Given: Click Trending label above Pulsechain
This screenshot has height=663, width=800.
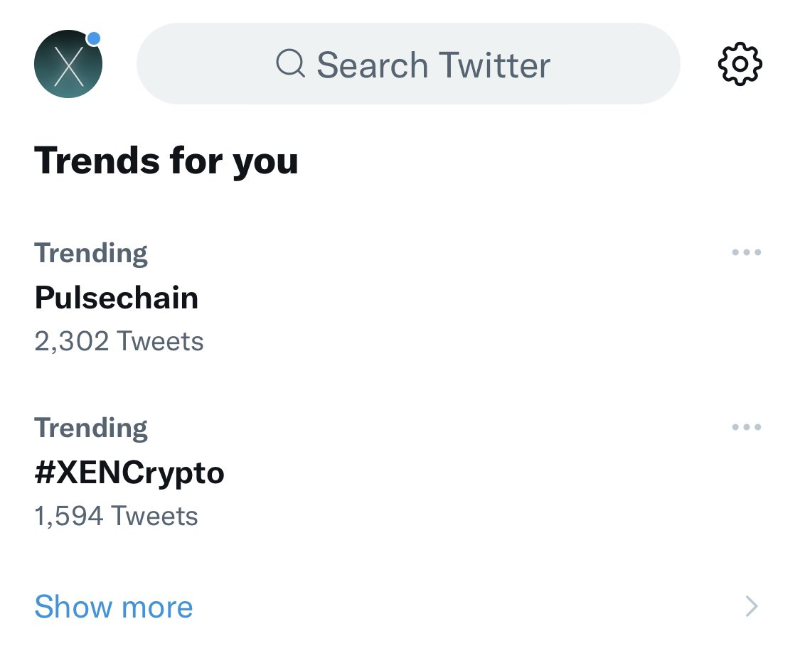Looking at the screenshot, I should coord(91,254).
